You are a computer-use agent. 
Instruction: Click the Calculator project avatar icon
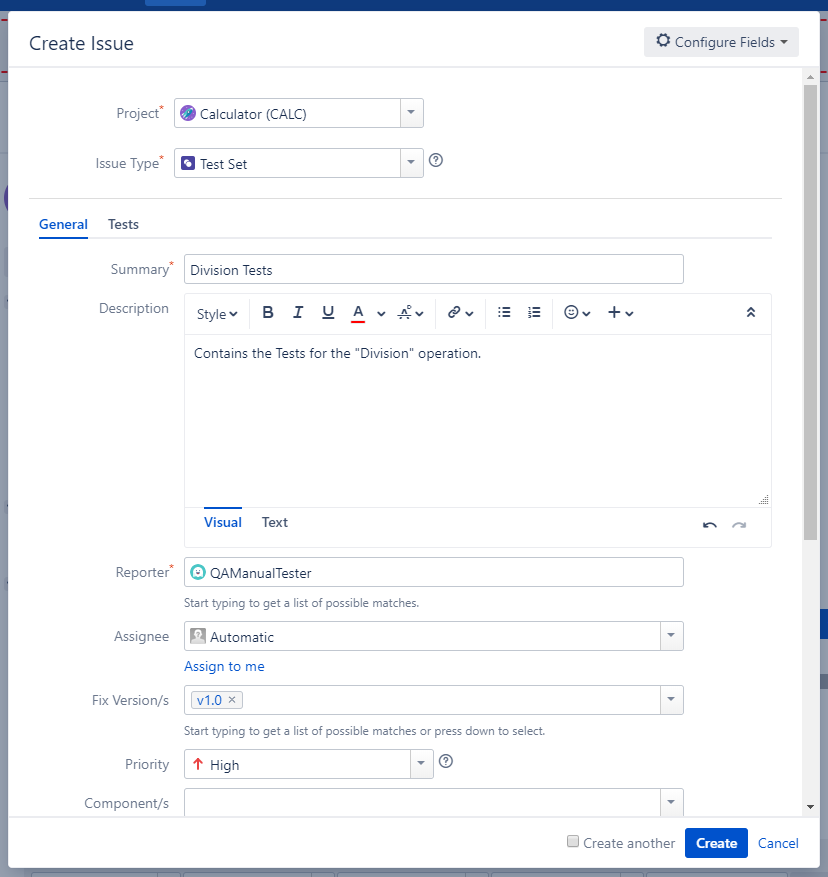pos(188,113)
